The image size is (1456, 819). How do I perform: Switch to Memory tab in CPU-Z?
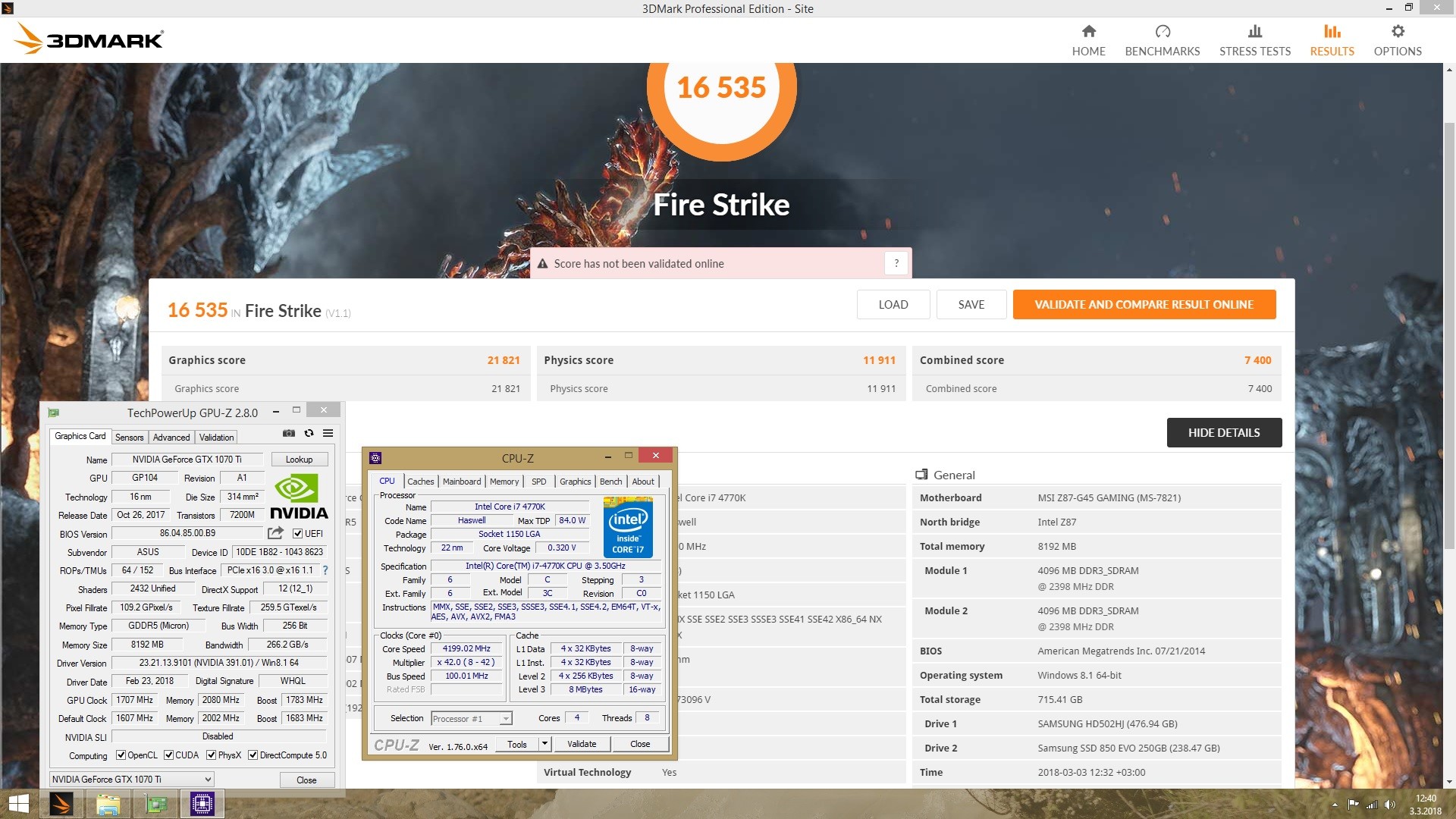504,482
